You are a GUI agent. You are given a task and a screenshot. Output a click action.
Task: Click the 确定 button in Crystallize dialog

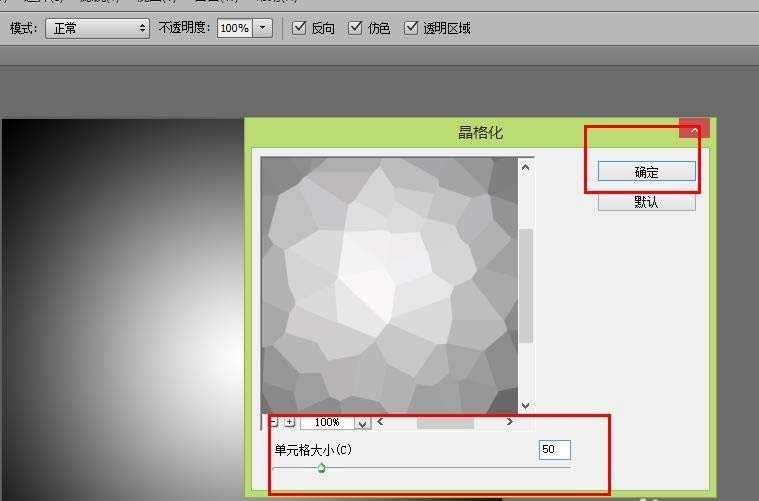[x=646, y=172]
